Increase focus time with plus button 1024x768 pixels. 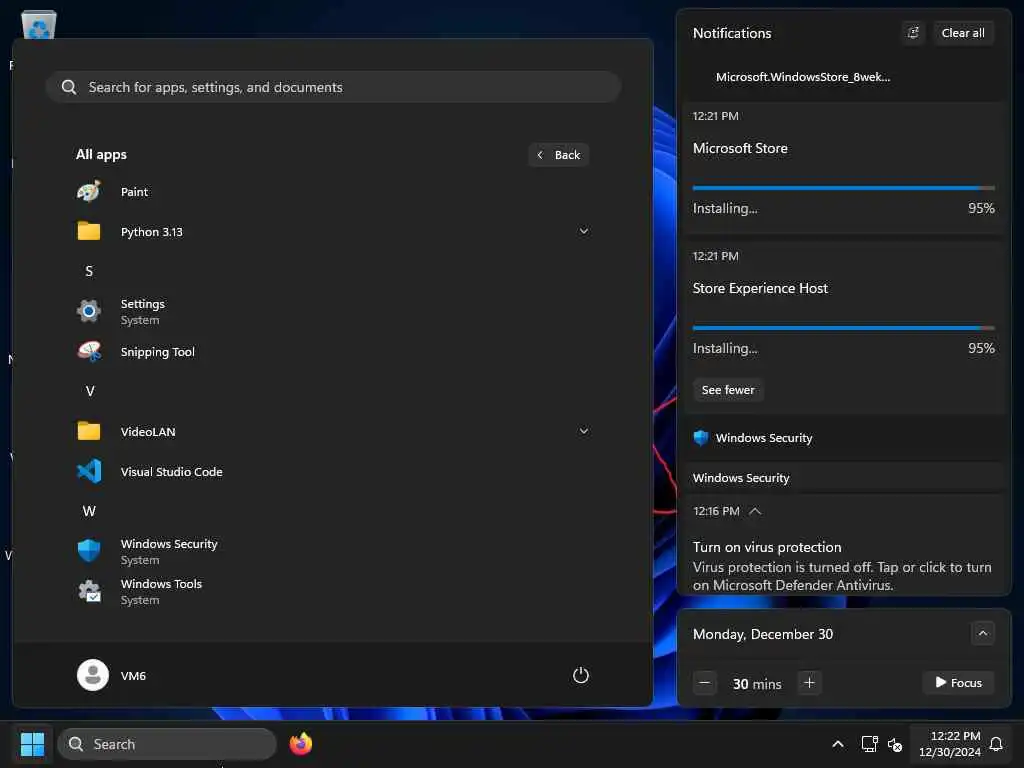809,683
